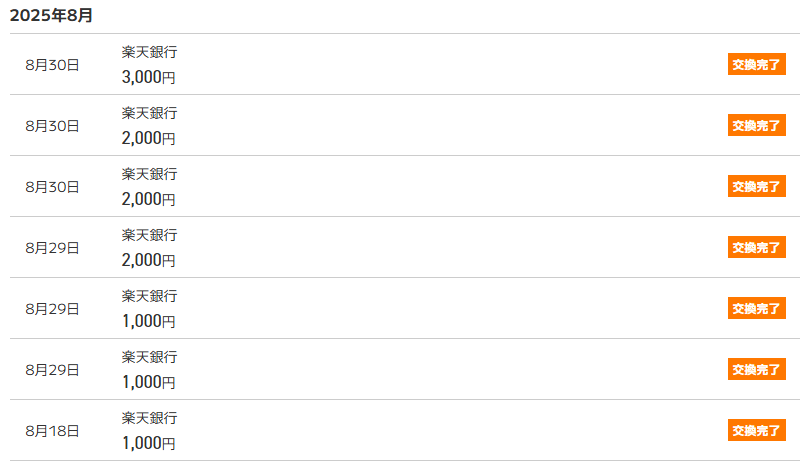Select the 2,000円 amount dated 8月29日
The image size is (800, 472).
point(149,260)
